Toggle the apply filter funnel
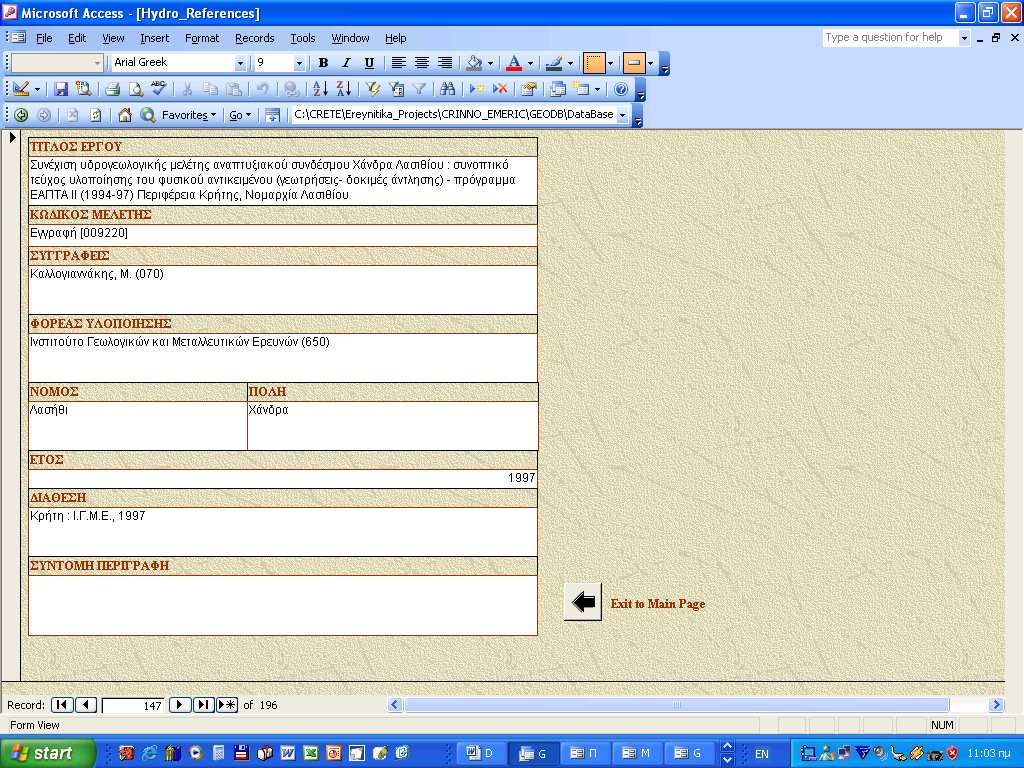This screenshot has height=768, width=1024. [x=419, y=89]
